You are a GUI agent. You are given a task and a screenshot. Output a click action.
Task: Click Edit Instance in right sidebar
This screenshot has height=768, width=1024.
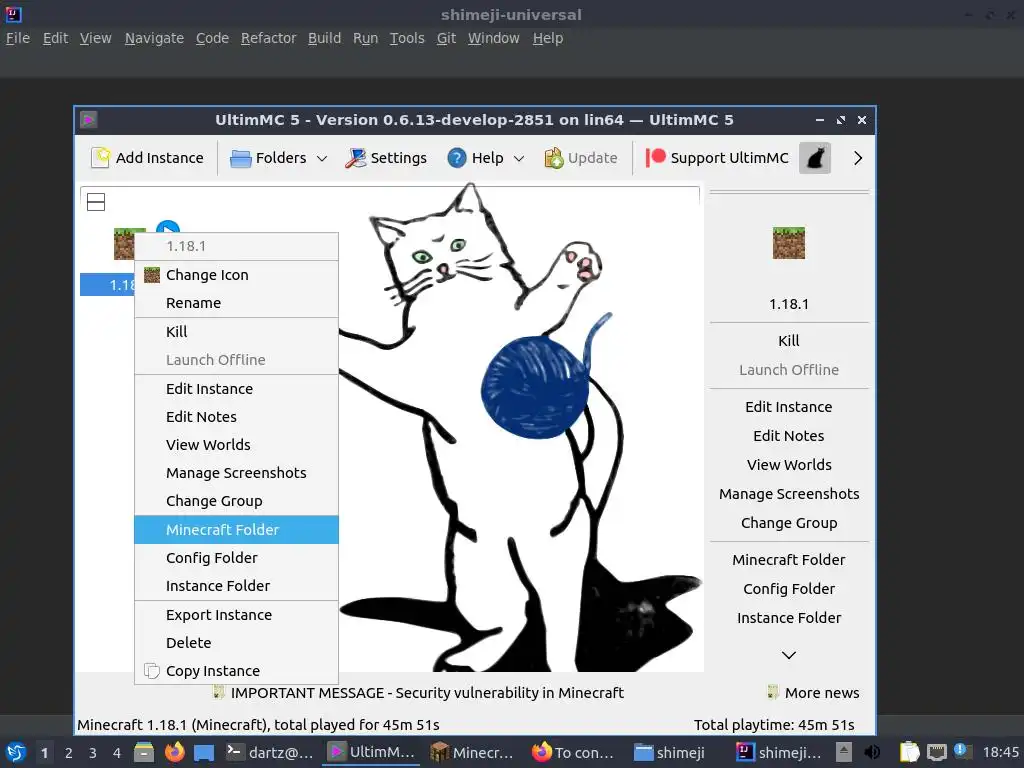pyautogui.click(x=789, y=407)
